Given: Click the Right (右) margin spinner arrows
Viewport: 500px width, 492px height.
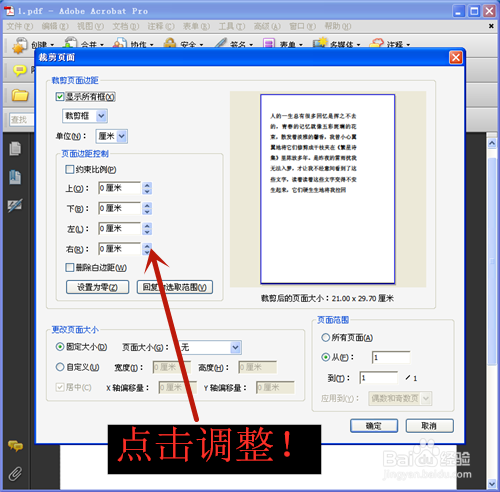Looking at the screenshot, I should (147, 249).
